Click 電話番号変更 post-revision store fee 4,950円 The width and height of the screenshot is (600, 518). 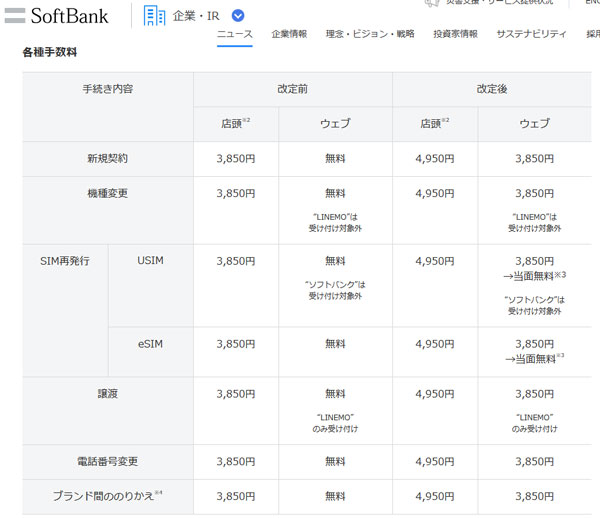435,461
